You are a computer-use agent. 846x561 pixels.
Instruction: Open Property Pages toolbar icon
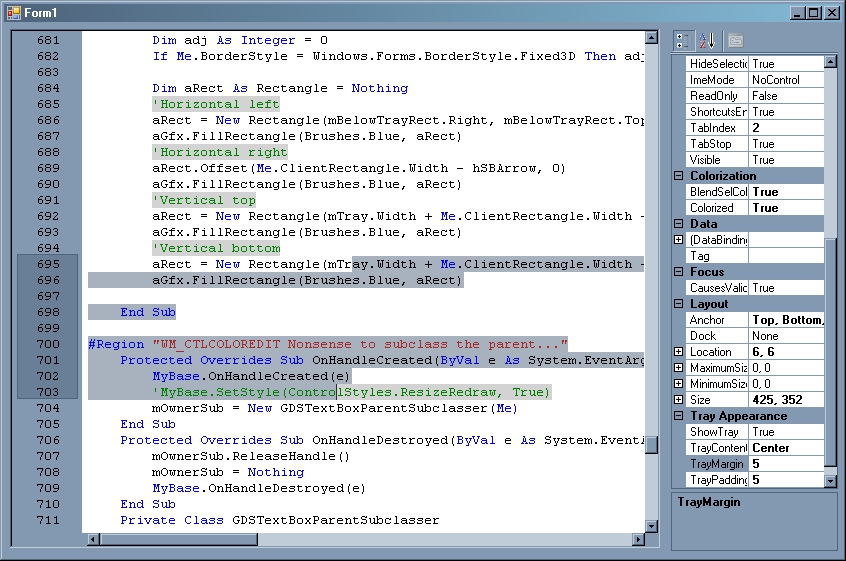(735, 40)
